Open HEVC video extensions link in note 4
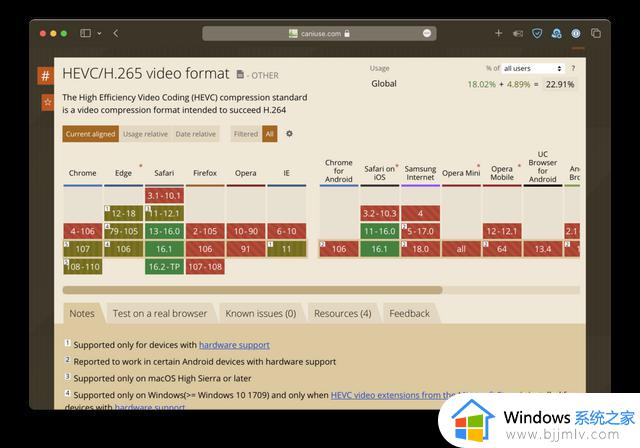The height and width of the screenshot is (448, 640). 393,395
